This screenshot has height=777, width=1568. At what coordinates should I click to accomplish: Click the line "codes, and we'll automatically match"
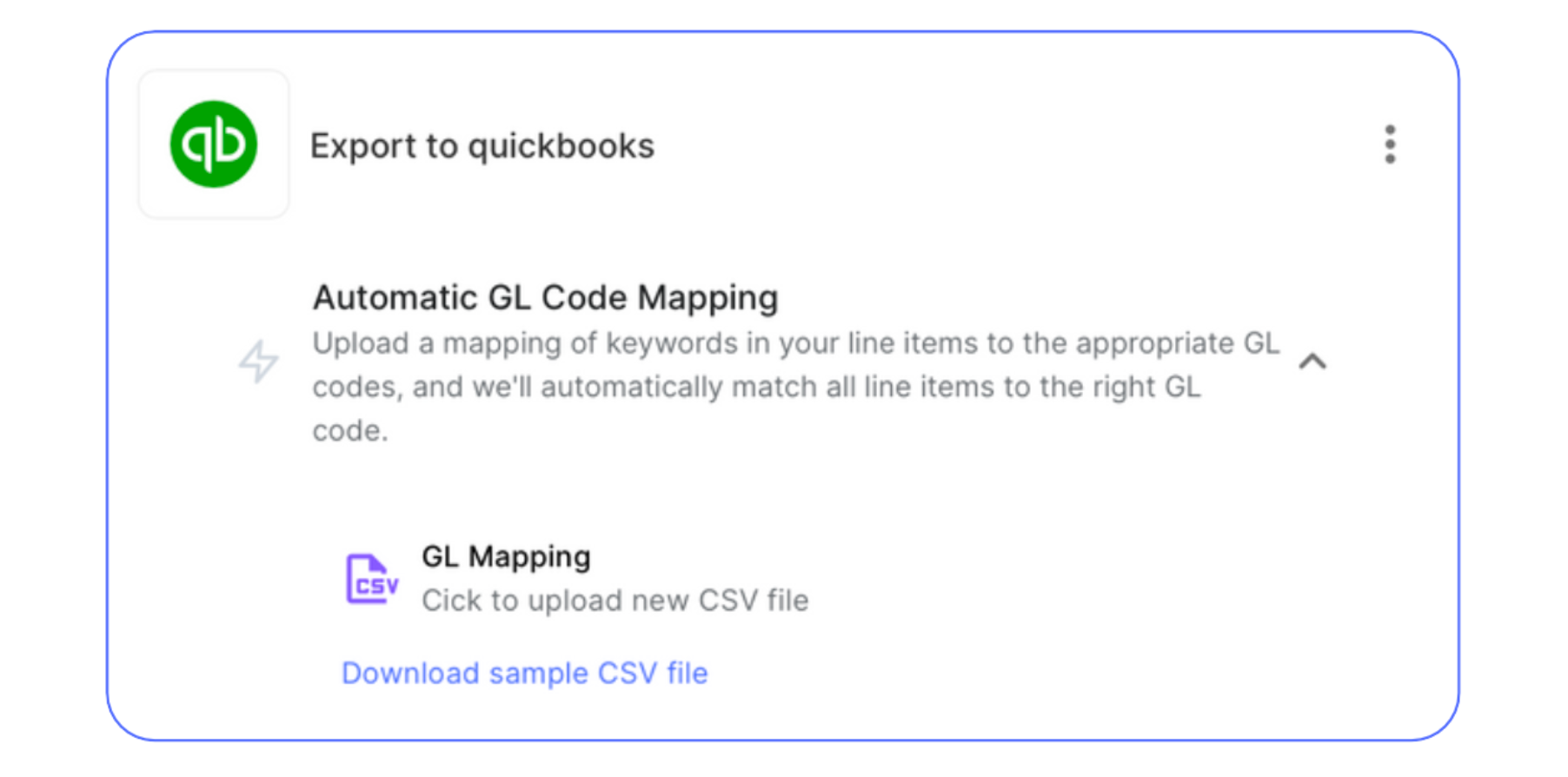756,387
